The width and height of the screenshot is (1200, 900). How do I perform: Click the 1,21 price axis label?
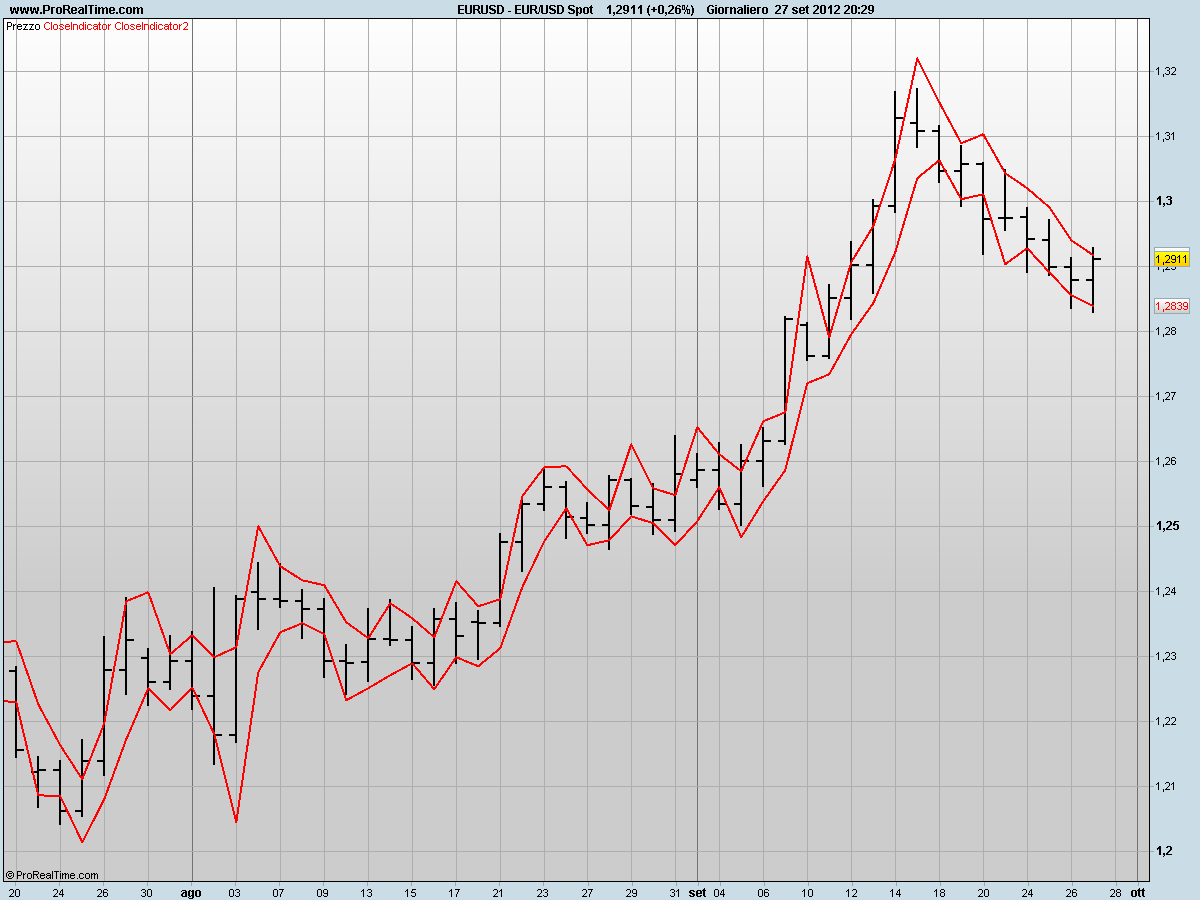1165,786
